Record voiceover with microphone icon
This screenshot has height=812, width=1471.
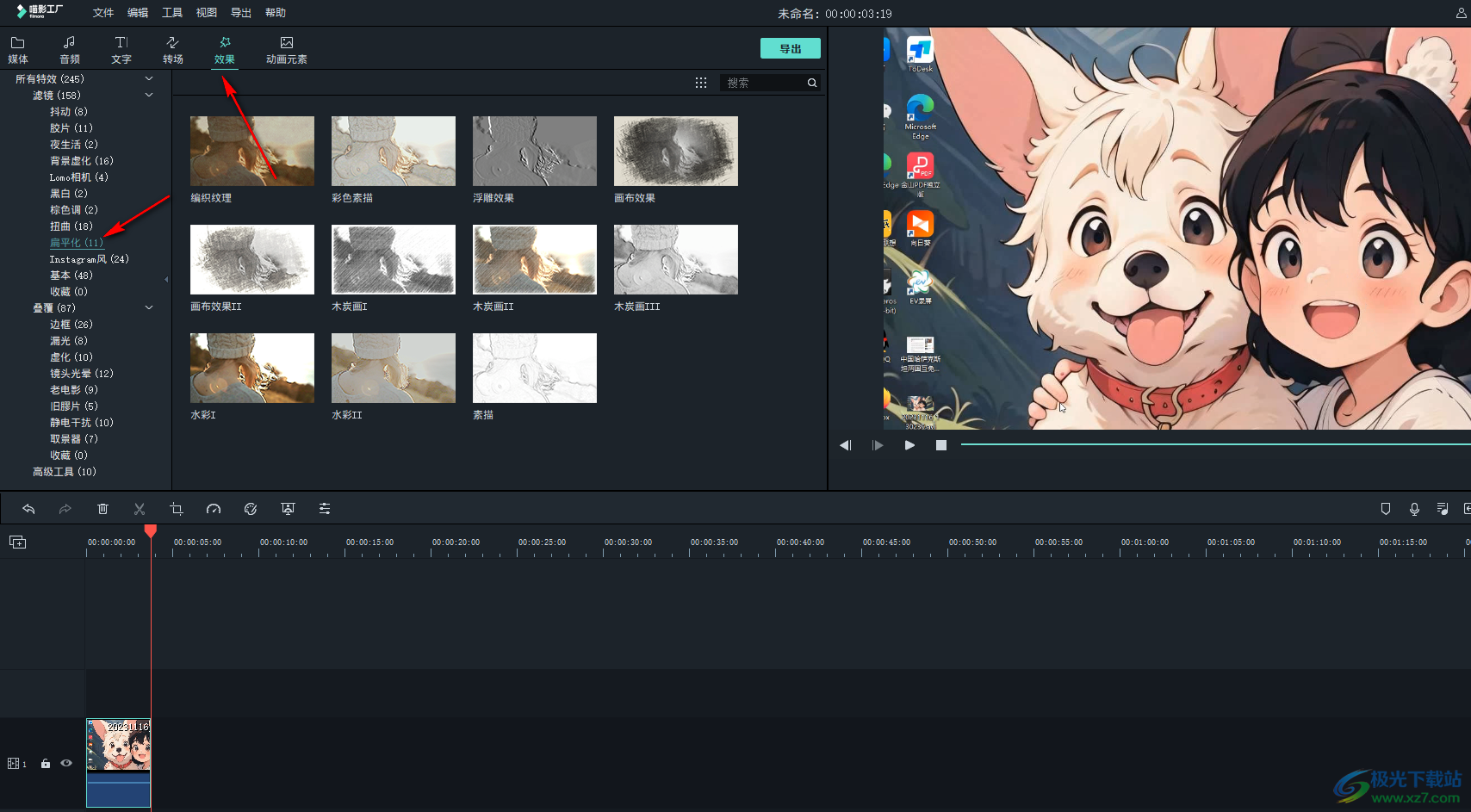pyautogui.click(x=1414, y=509)
